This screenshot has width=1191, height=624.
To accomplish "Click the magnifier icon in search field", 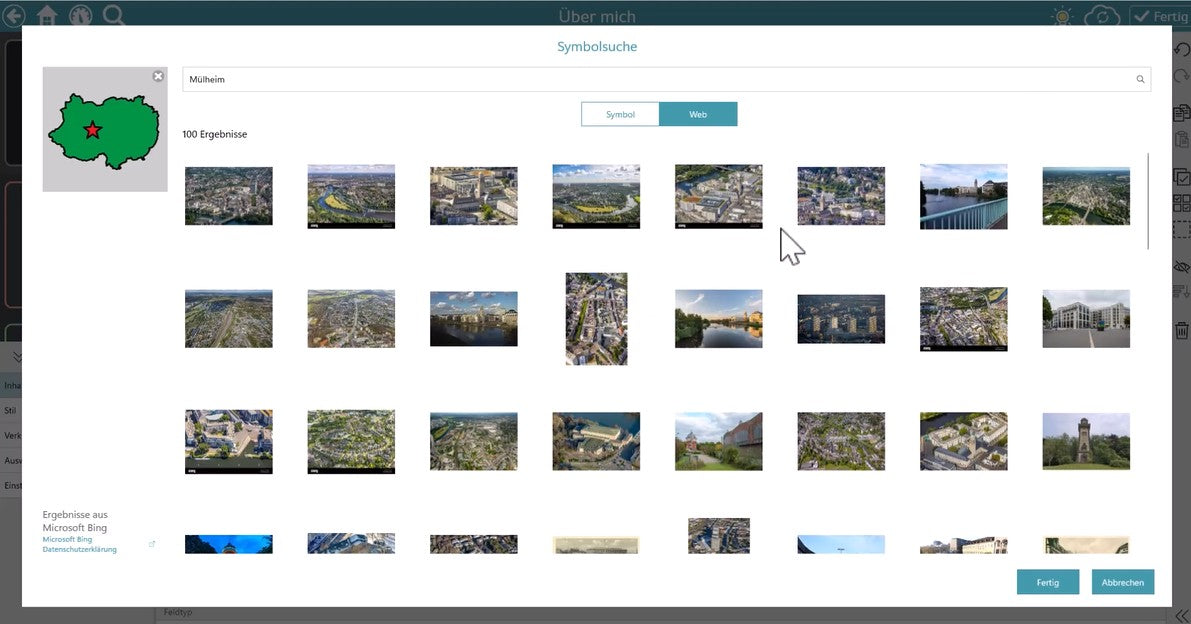I will tap(1139, 79).
